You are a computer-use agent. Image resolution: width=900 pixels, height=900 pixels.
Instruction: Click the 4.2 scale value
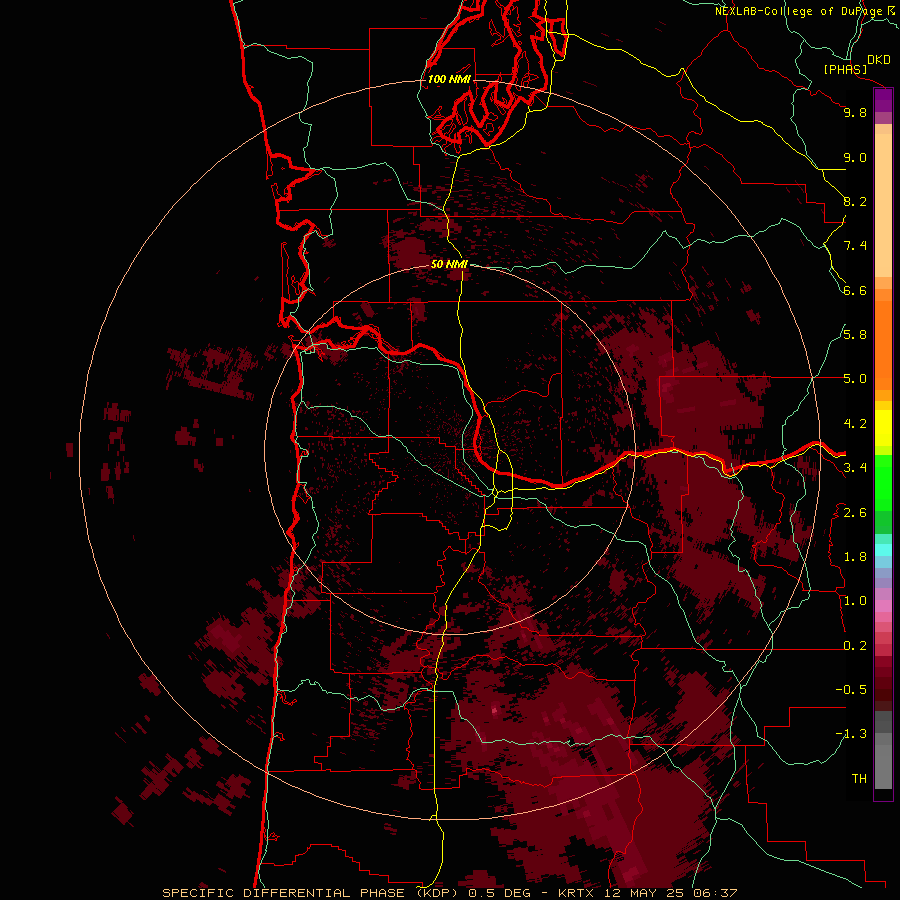[855, 424]
